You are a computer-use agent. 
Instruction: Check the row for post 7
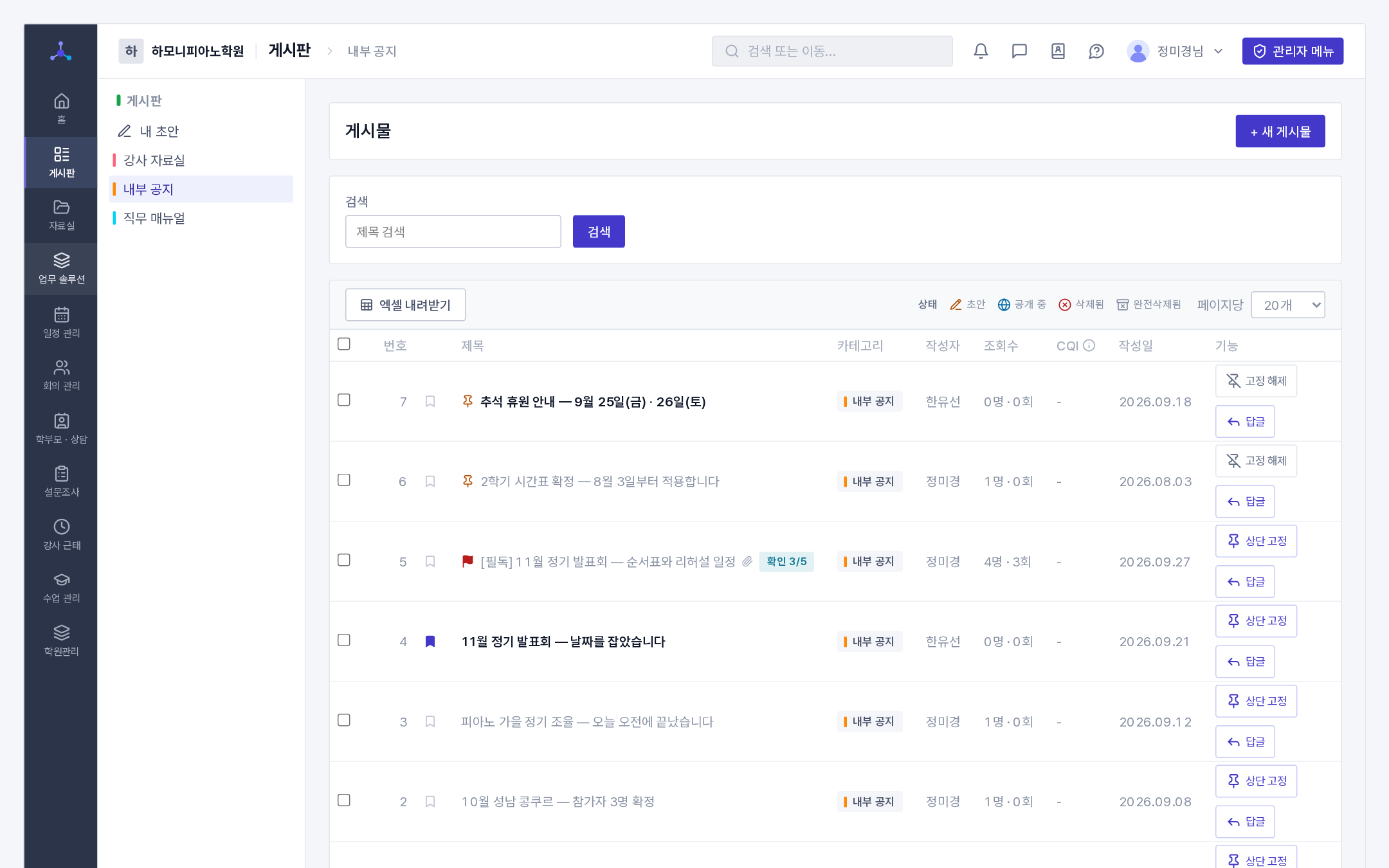coord(344,400)
